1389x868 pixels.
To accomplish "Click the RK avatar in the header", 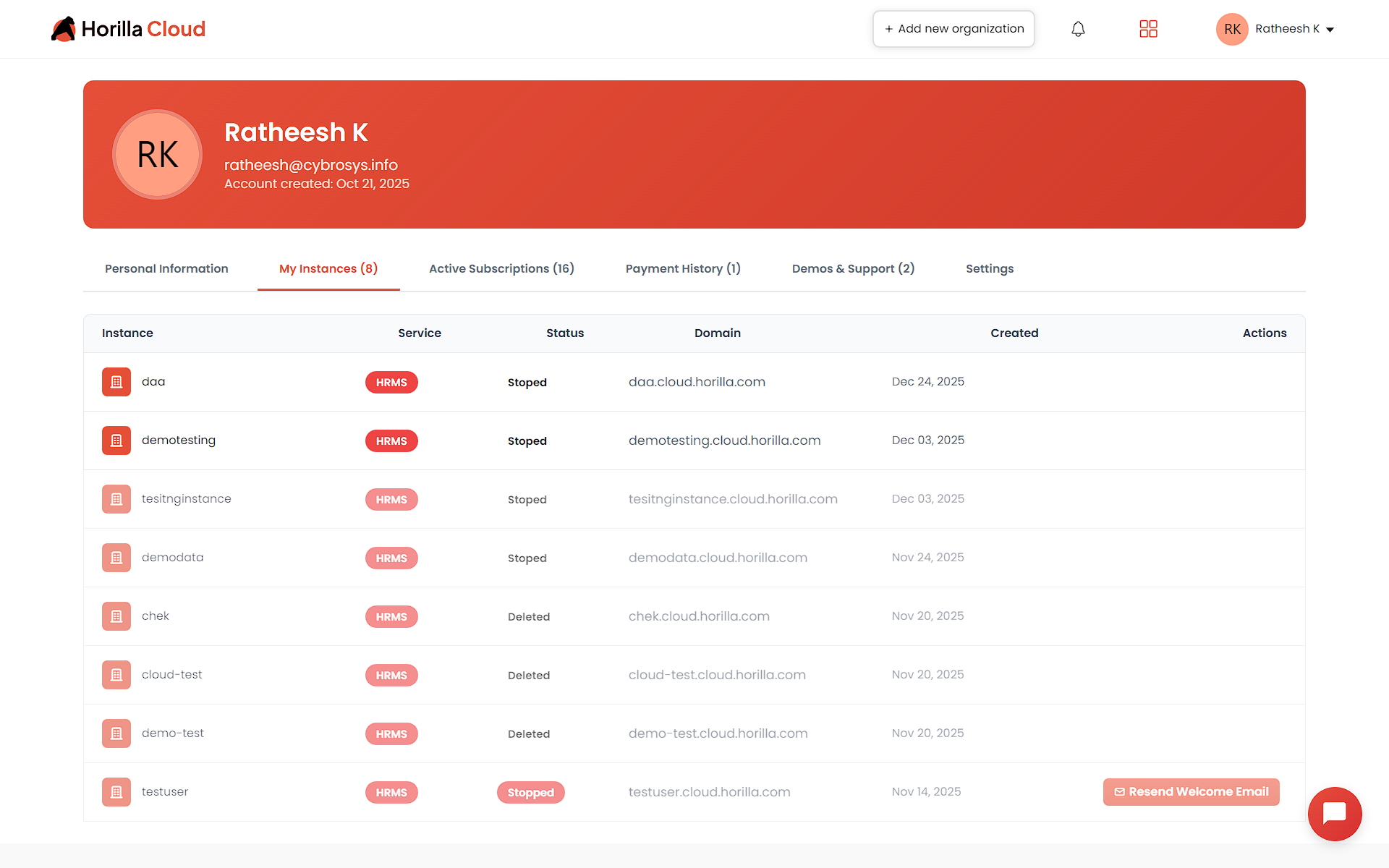I will coord(1232,29).
